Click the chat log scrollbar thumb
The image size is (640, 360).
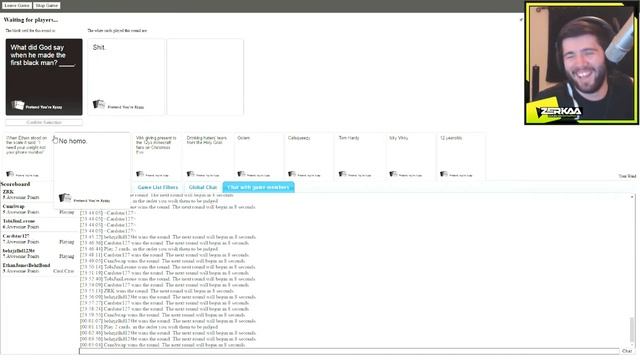(x=632, y=330)
